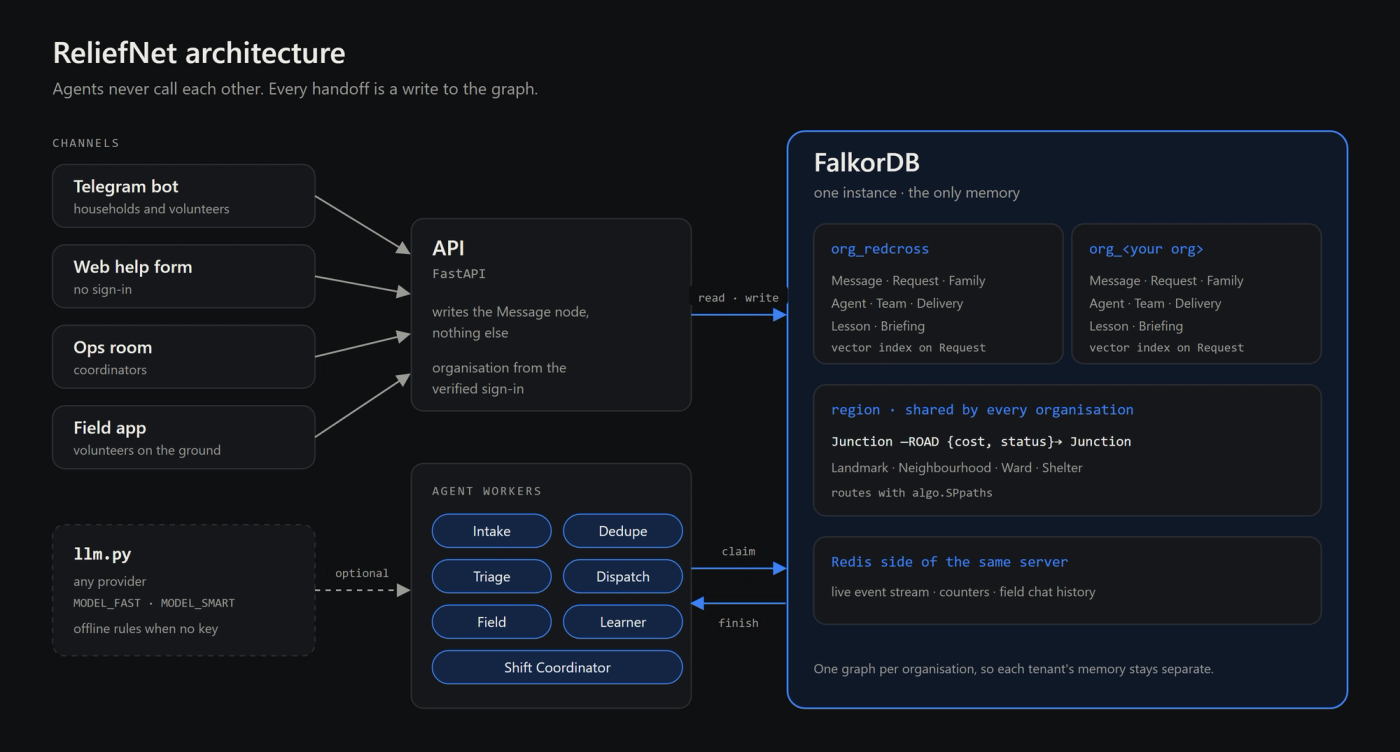Screen dimensions: 1400x752
Task: Select the Triage agent pill
Action: [x=491, y=576]
